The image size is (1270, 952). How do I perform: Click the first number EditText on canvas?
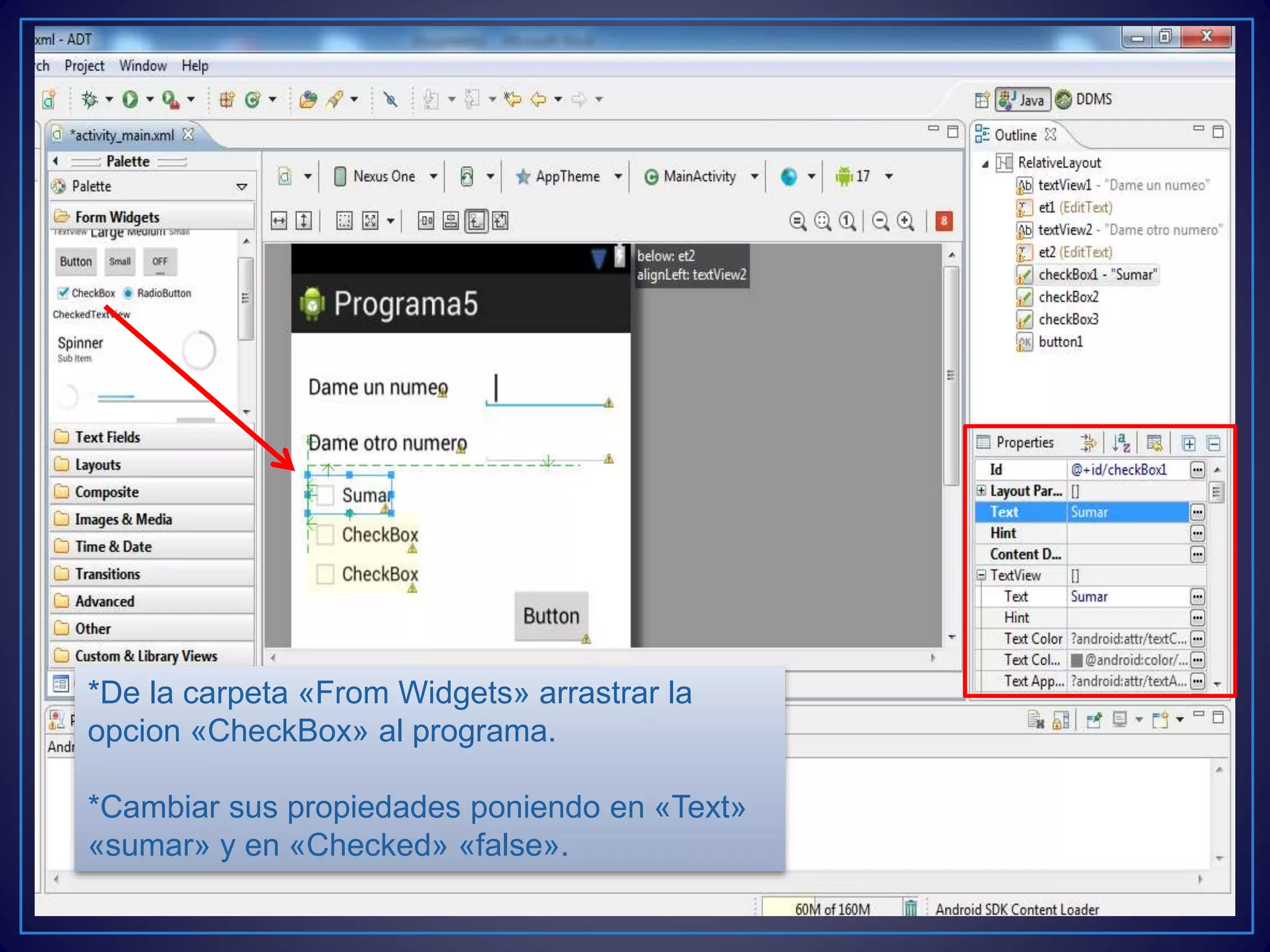[x=549, y=390]
